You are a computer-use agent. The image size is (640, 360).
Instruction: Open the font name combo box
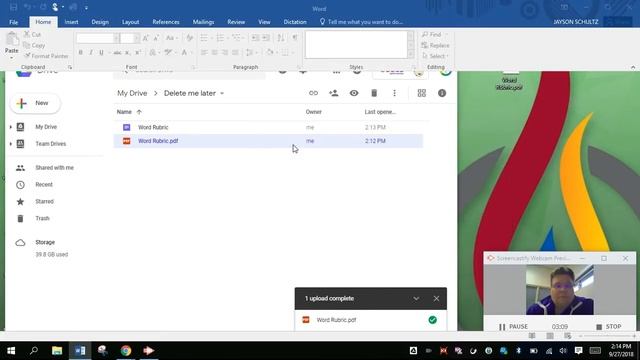(x=98, y=38)
